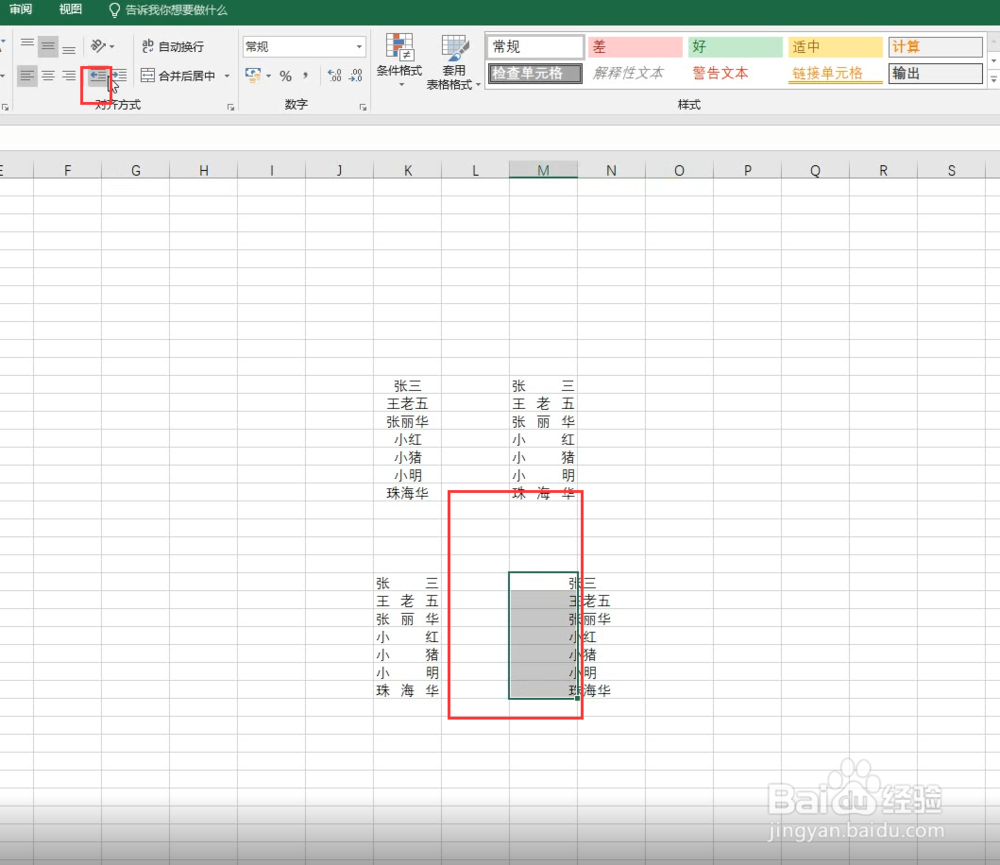Select the 链接单元格 cell style
This screenshot has width=1000, height=865.
click(835, 73)
